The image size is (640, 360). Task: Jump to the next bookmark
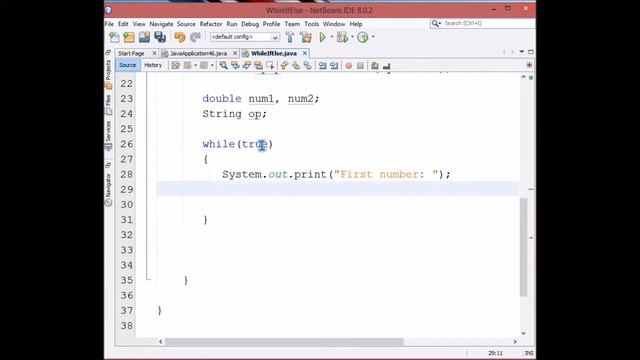[296, 65]
